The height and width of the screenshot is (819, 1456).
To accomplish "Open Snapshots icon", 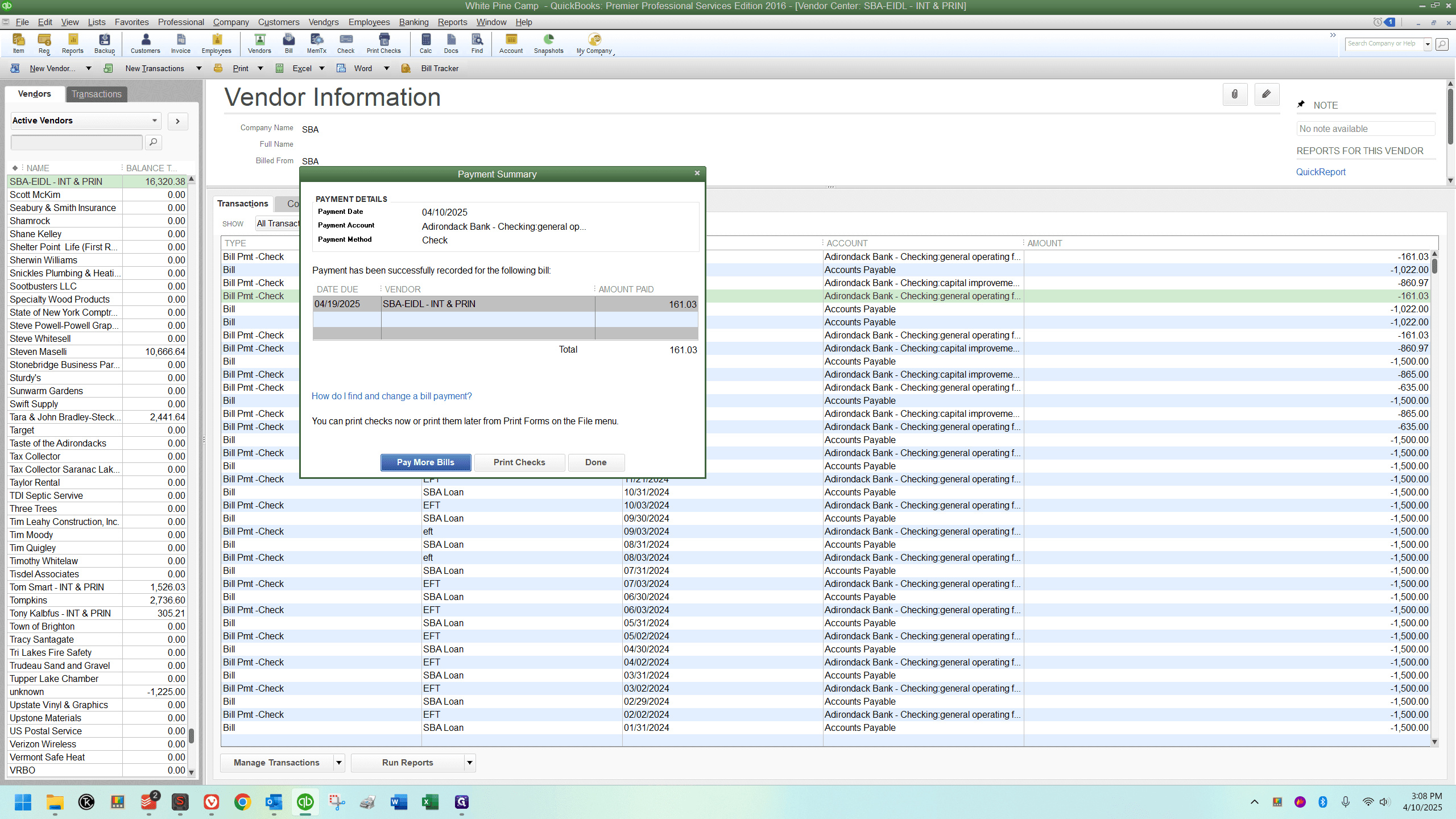I will pos(549,43).
